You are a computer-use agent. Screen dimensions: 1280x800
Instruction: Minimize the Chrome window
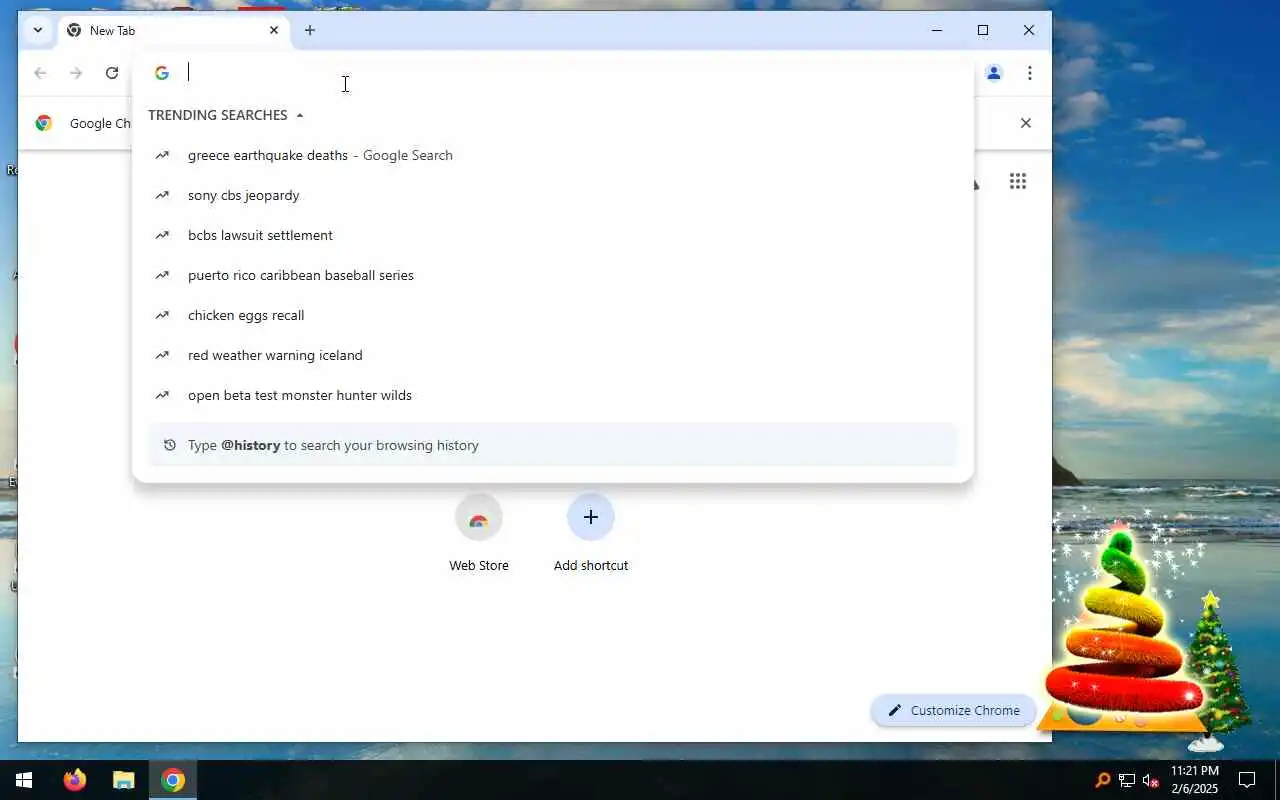click(x=937, y=30)
